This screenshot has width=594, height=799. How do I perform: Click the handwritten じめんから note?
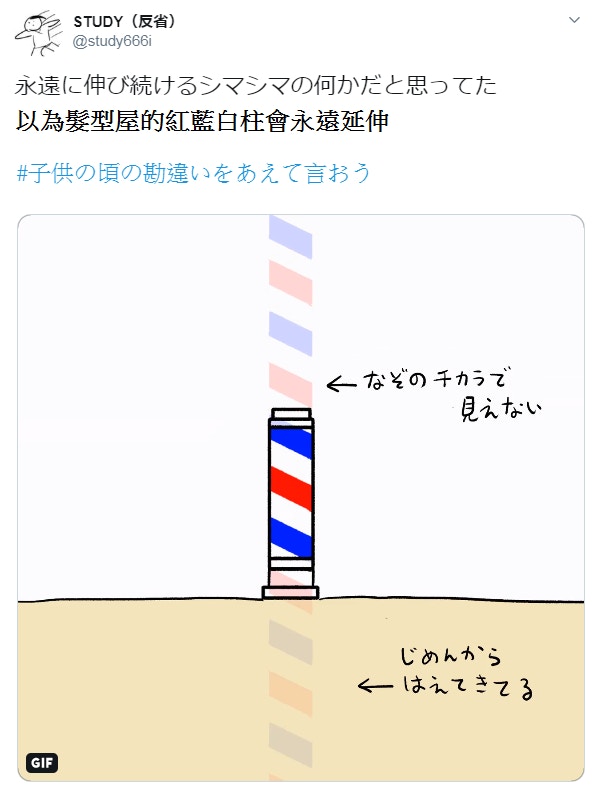(451, 655)
